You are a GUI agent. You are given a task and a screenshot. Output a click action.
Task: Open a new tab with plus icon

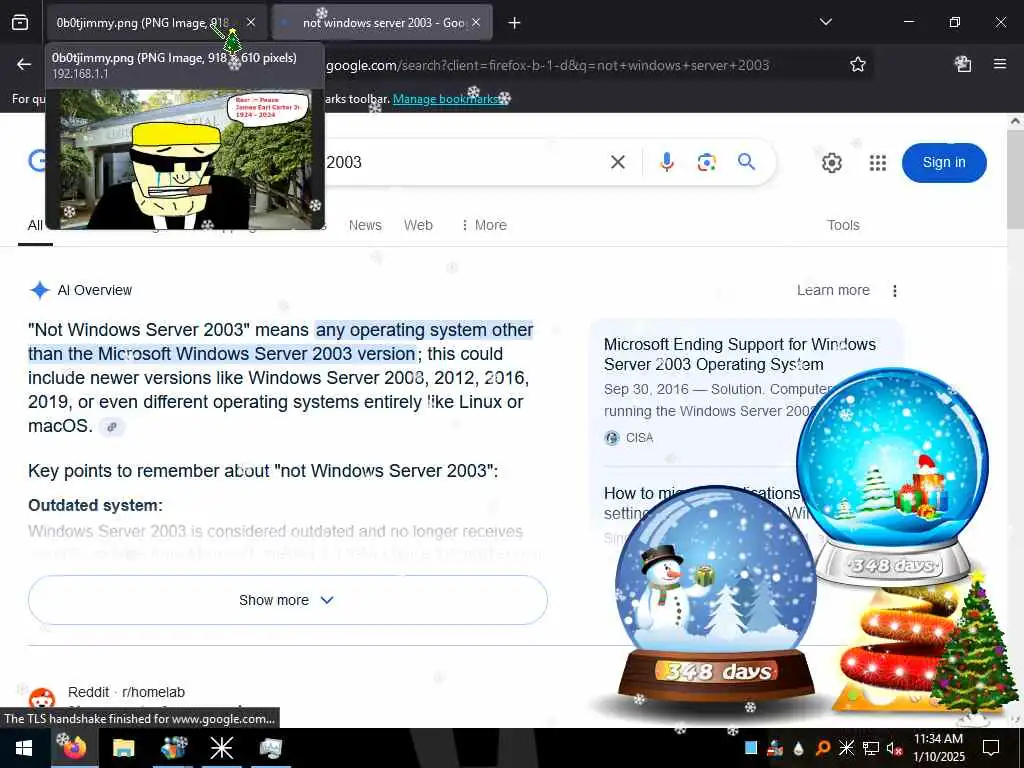[x=515, y=23]
